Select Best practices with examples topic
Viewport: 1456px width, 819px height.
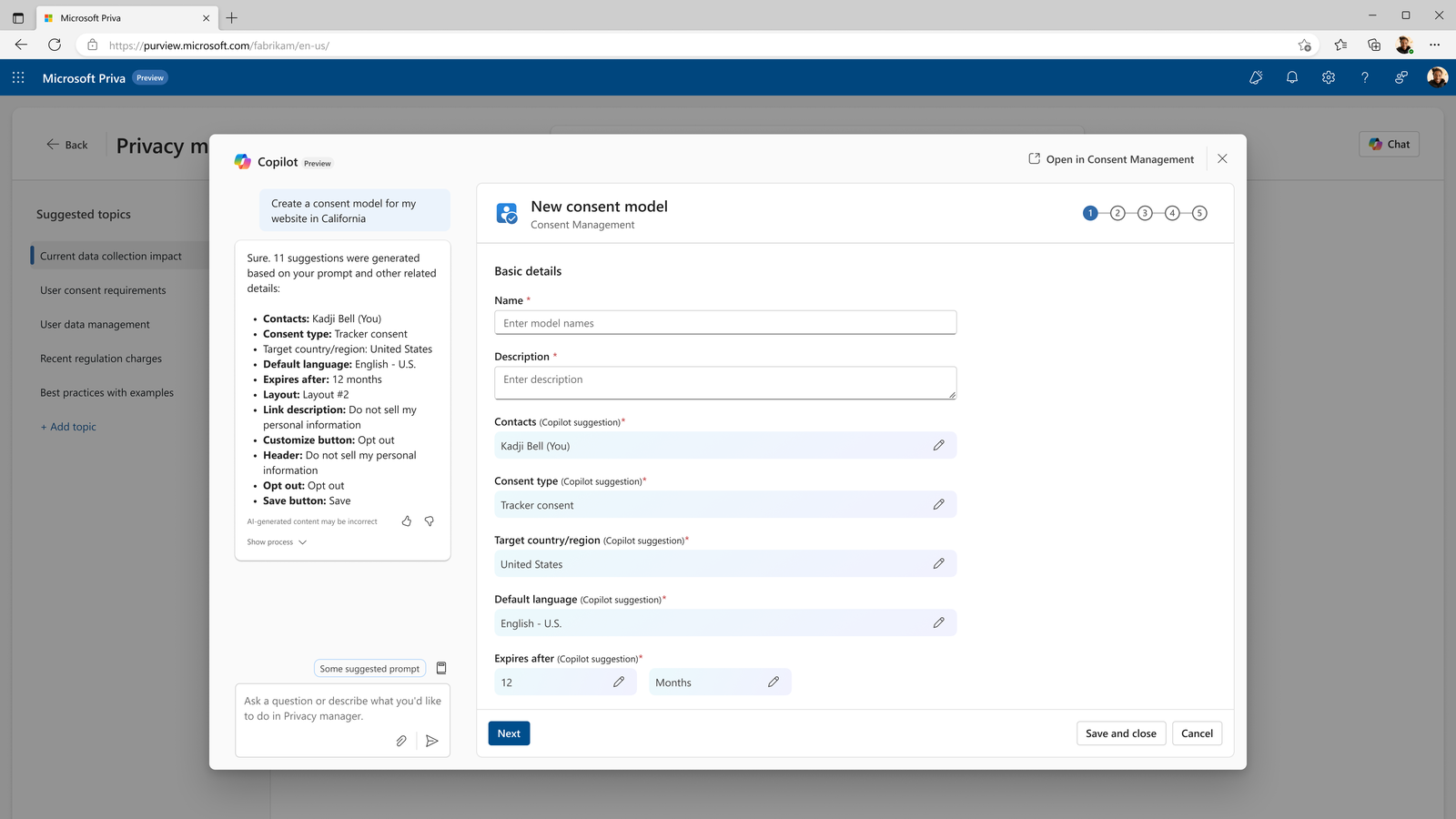click(x=106, y=393)
